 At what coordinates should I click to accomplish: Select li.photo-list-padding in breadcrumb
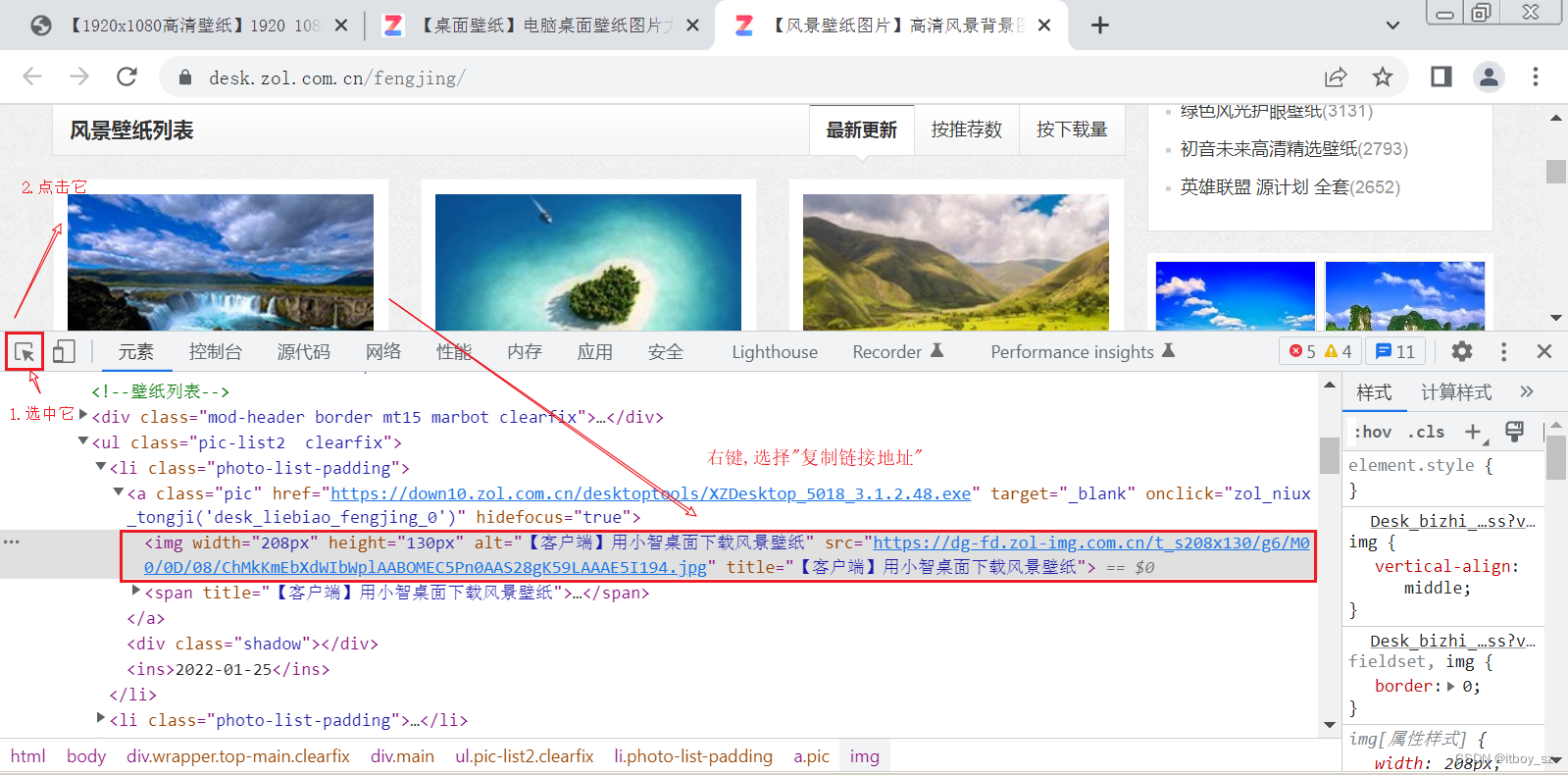pos(693,756)
